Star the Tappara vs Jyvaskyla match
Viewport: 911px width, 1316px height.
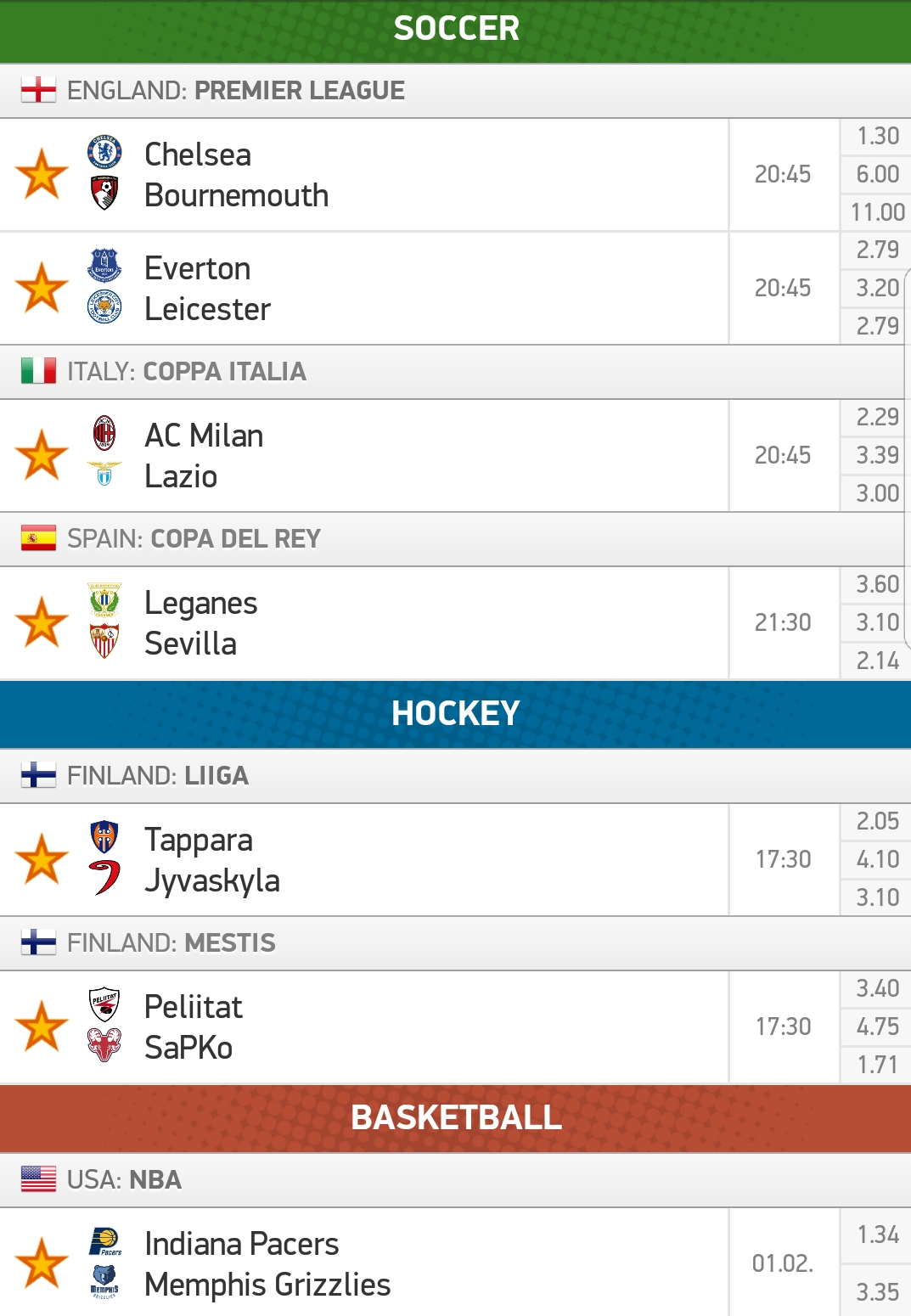(42, 859)
